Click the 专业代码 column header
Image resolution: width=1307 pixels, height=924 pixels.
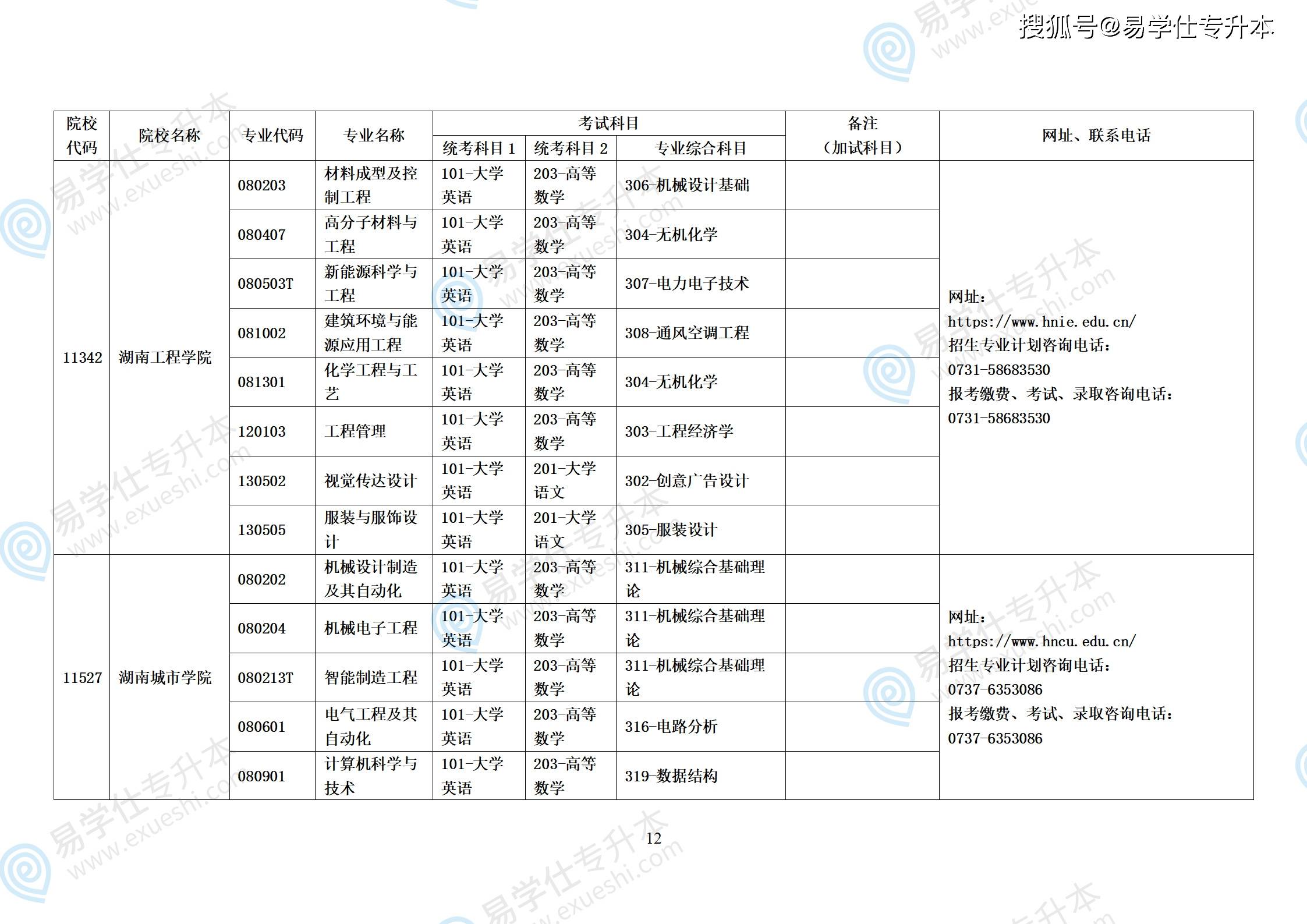[272, 136]
